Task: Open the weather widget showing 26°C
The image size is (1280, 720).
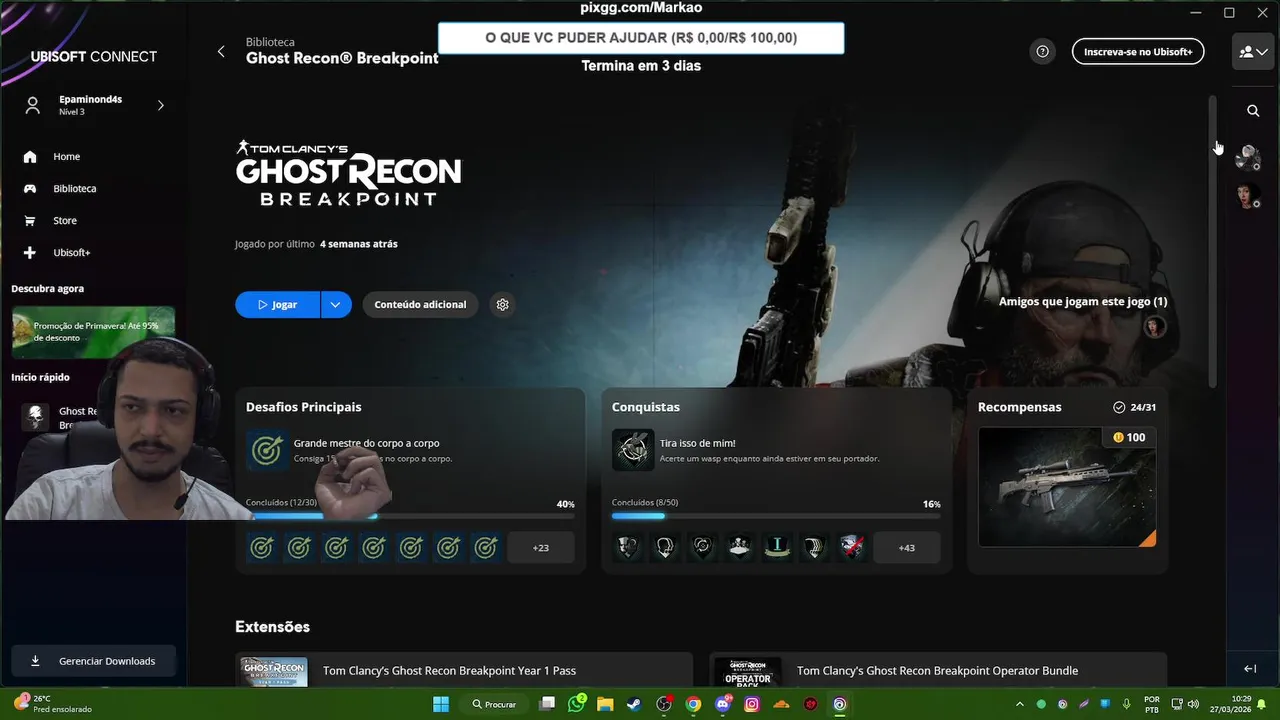Action: (53, 704)
